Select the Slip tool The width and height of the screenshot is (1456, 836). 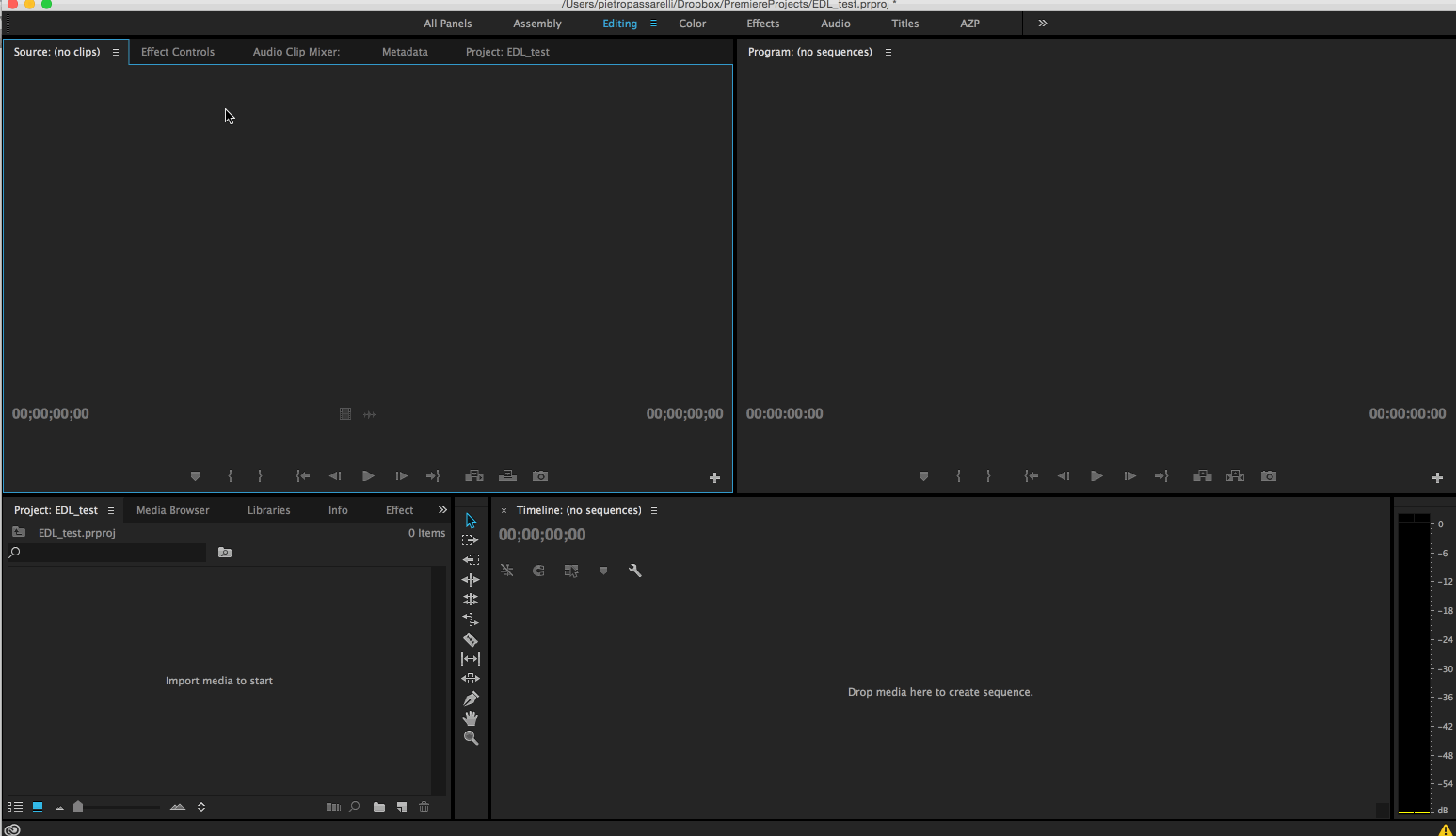[471, 659]
